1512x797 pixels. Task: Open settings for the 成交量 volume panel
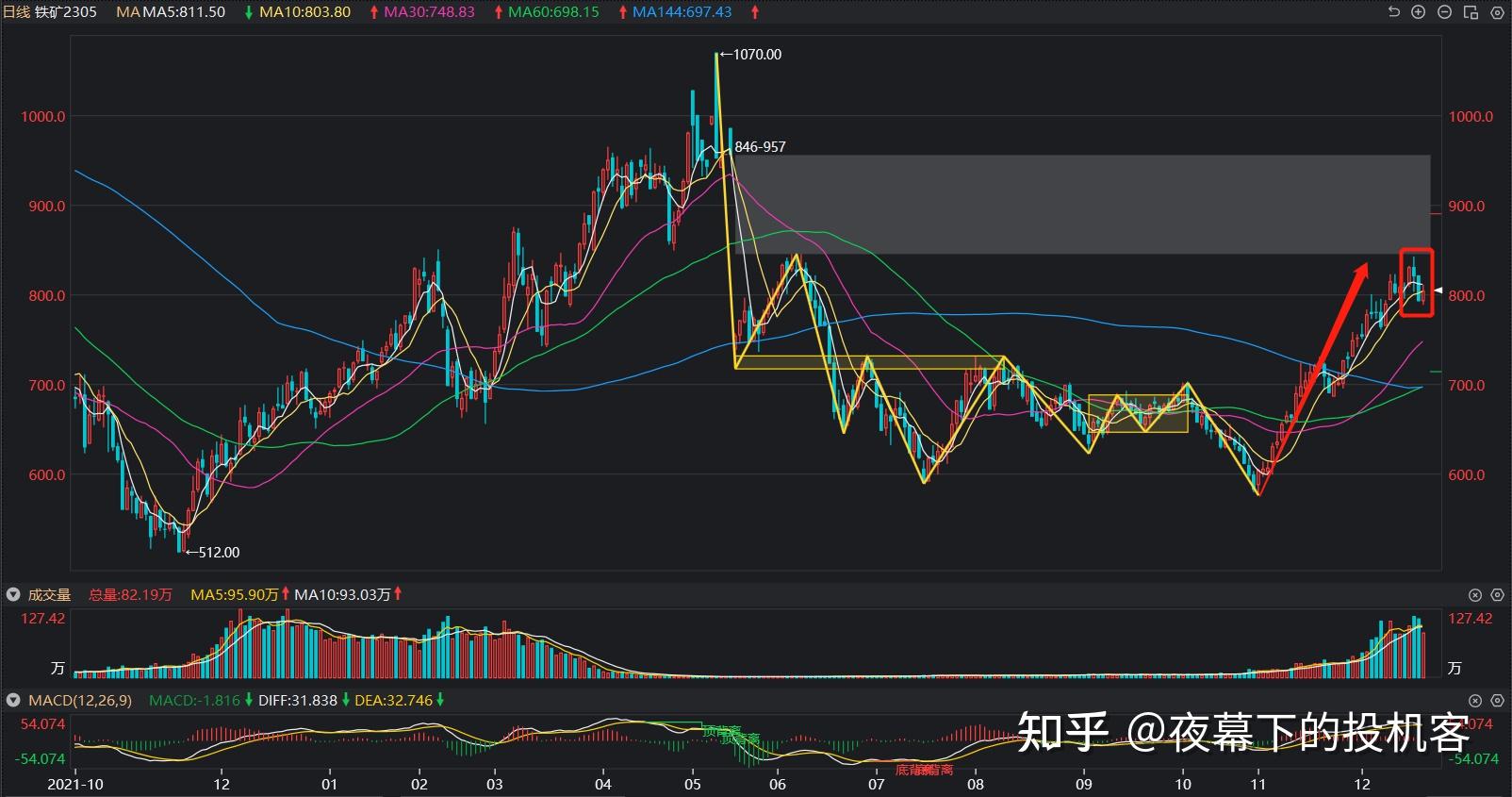(1497, 594)
